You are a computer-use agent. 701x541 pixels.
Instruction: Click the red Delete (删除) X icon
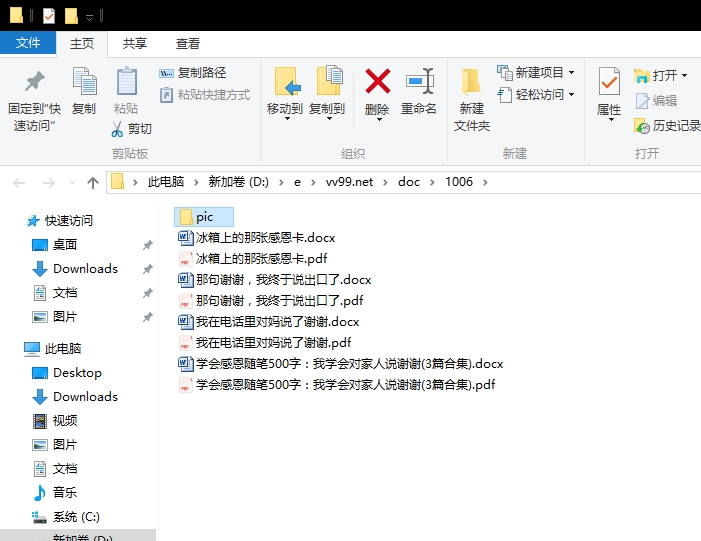378,81
